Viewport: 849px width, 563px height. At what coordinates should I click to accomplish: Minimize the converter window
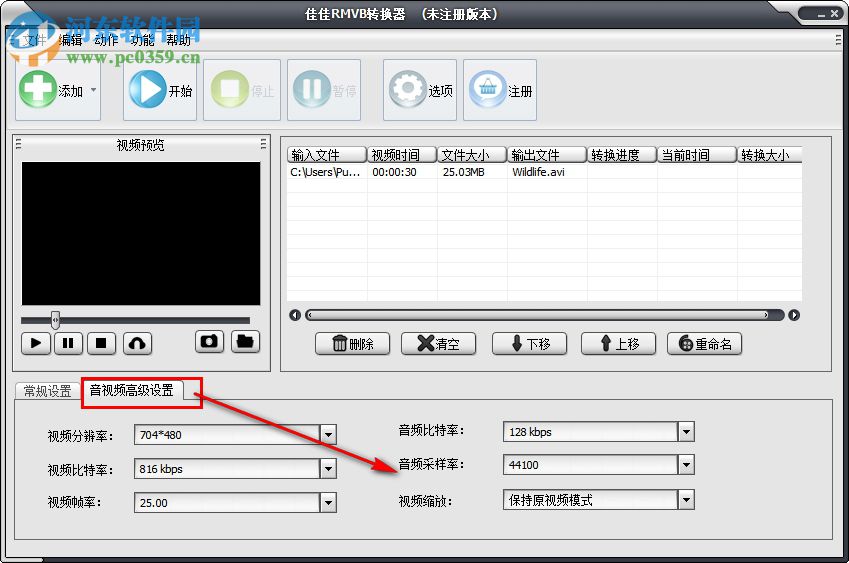821,15
